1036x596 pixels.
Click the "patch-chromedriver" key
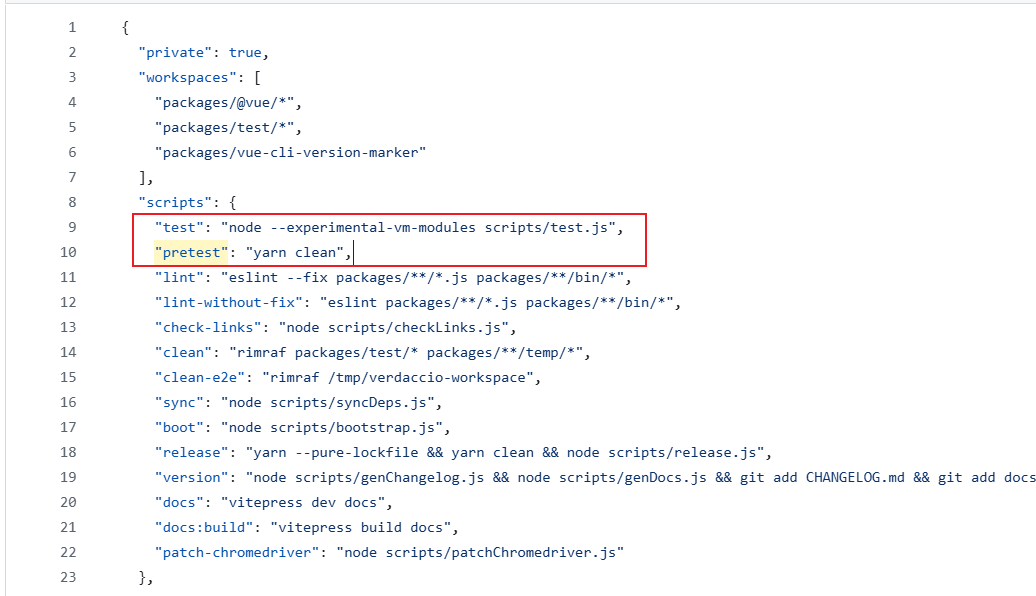pos(236,552)
